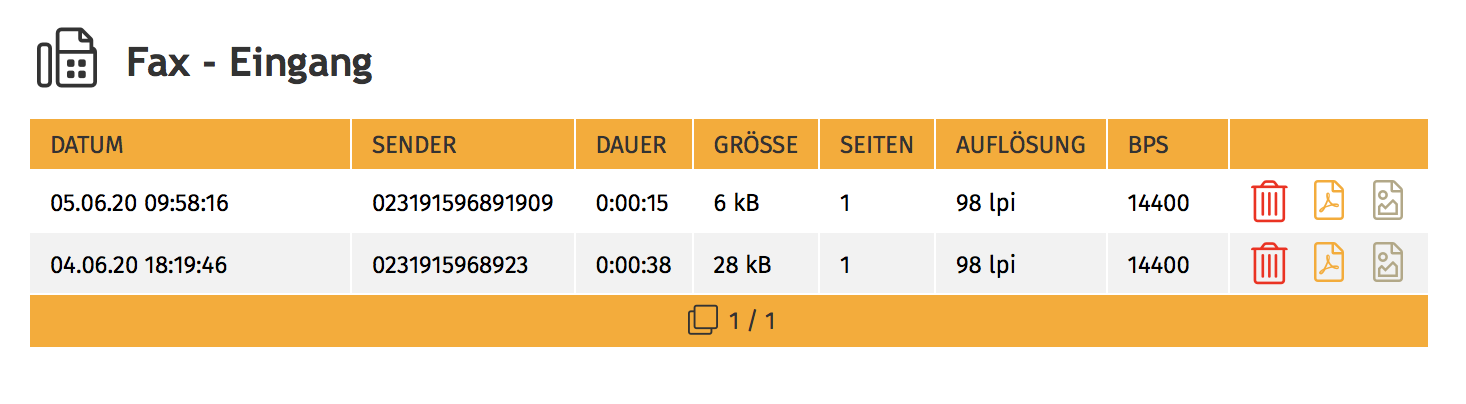Select sender number 0231915968923
Screen dimensions: 1466x404
[450, 266]
